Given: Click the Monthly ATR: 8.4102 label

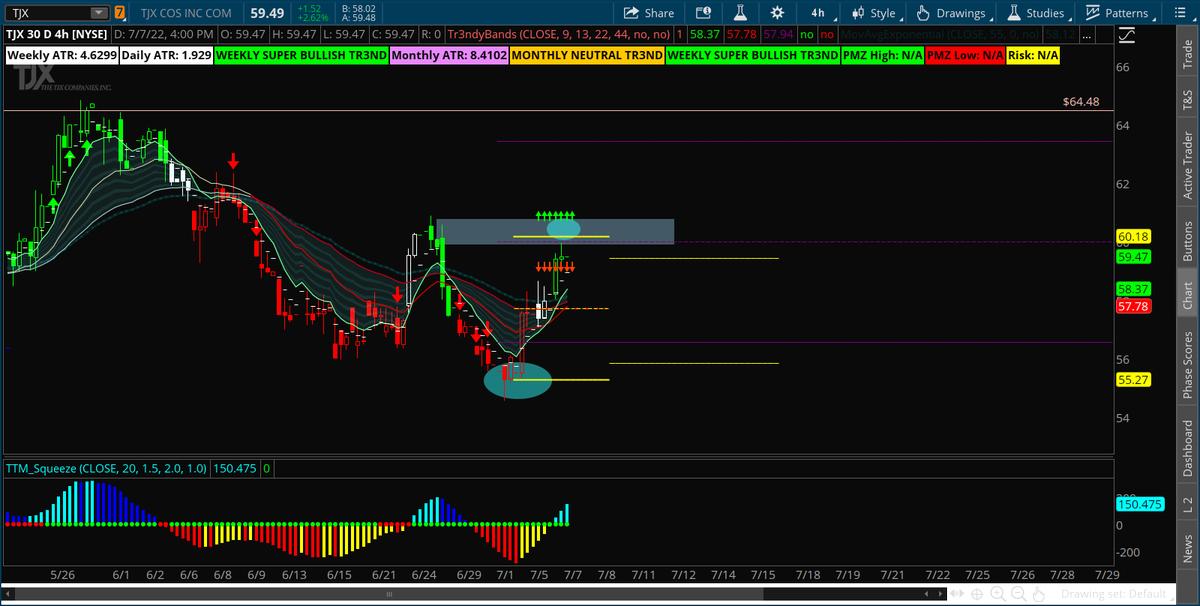Looking at the screenshot, I should pyautogui.click(x=449, y=56).
